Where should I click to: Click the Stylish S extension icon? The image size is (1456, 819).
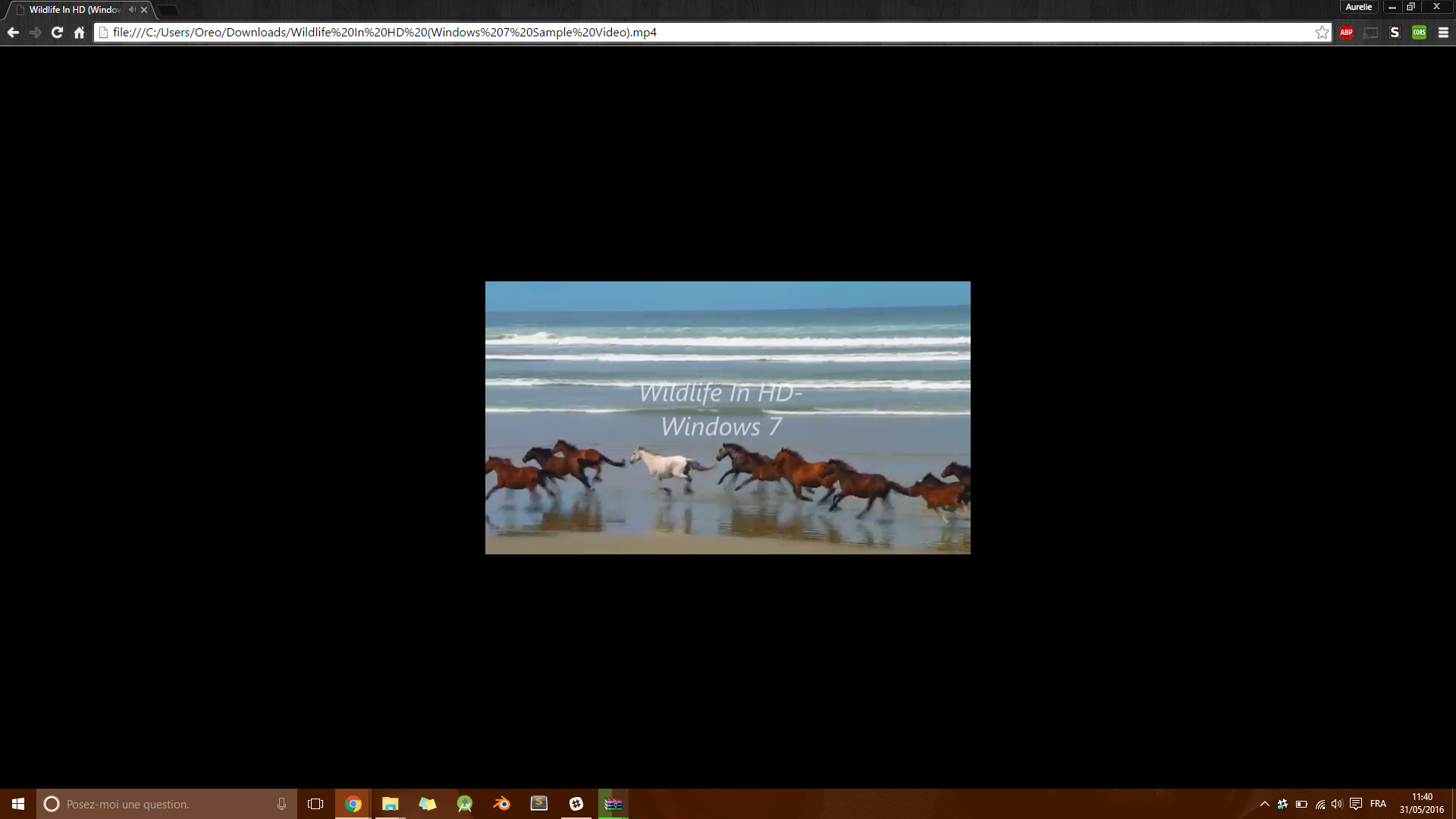1395,33
